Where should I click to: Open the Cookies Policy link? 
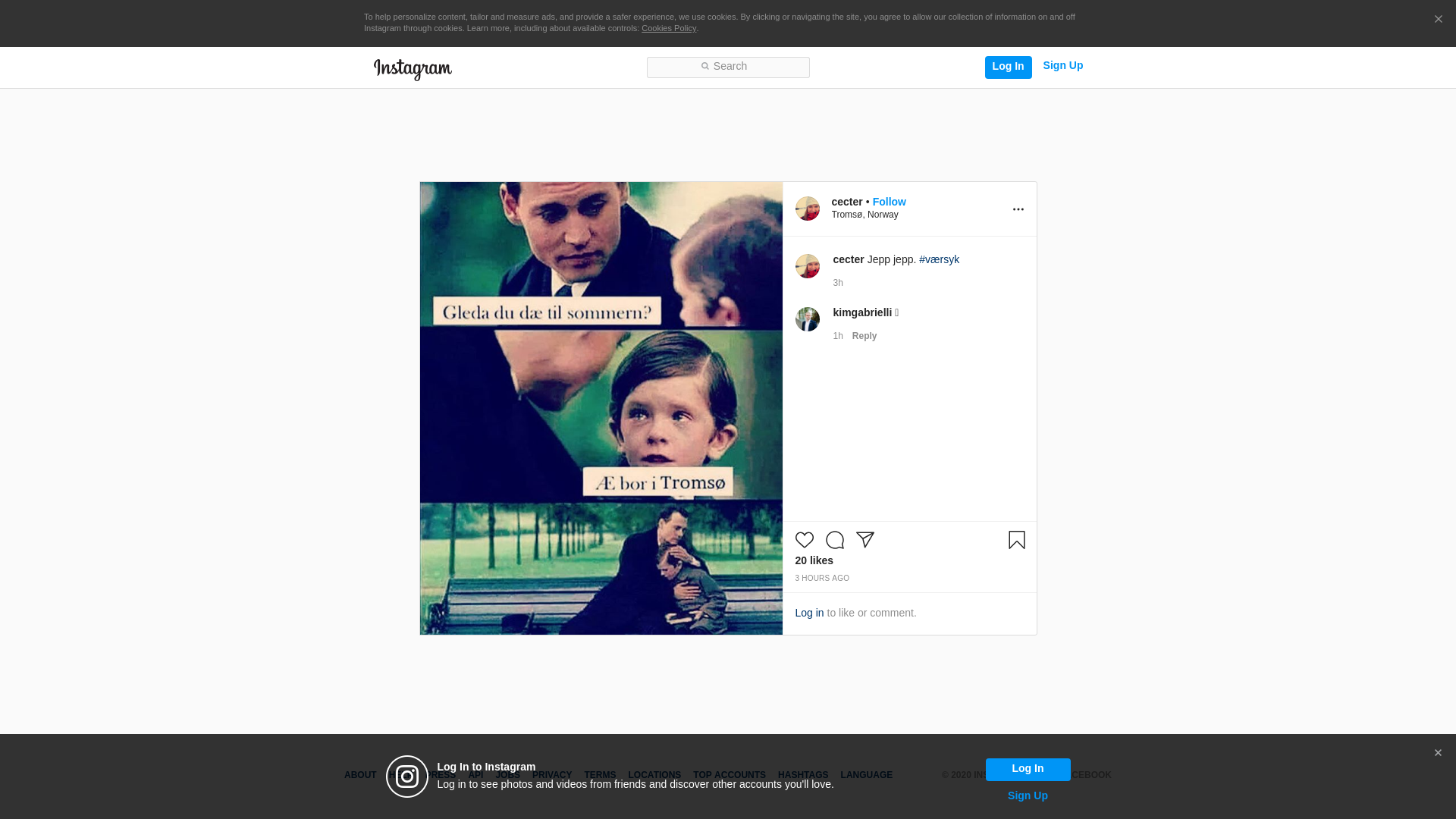(x=668, y=28)
